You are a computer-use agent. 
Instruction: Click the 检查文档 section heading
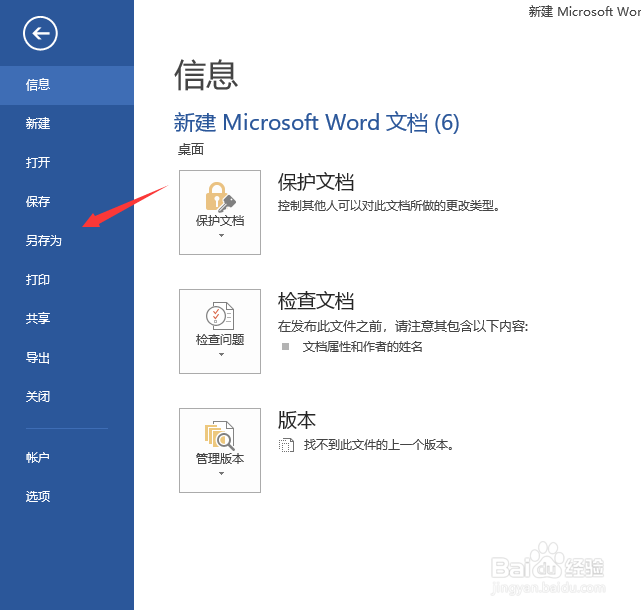click(316, 301)
